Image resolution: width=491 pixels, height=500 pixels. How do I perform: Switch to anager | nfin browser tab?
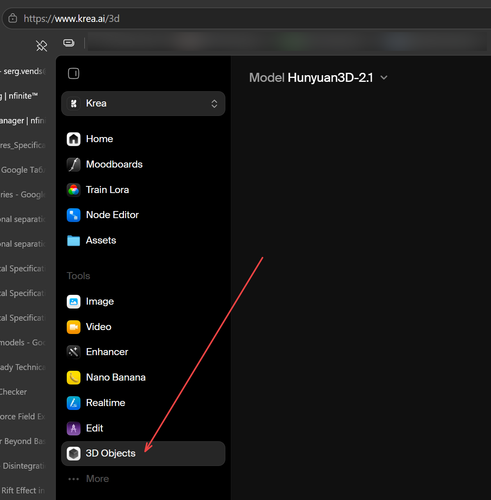click(x=23, y=121)
